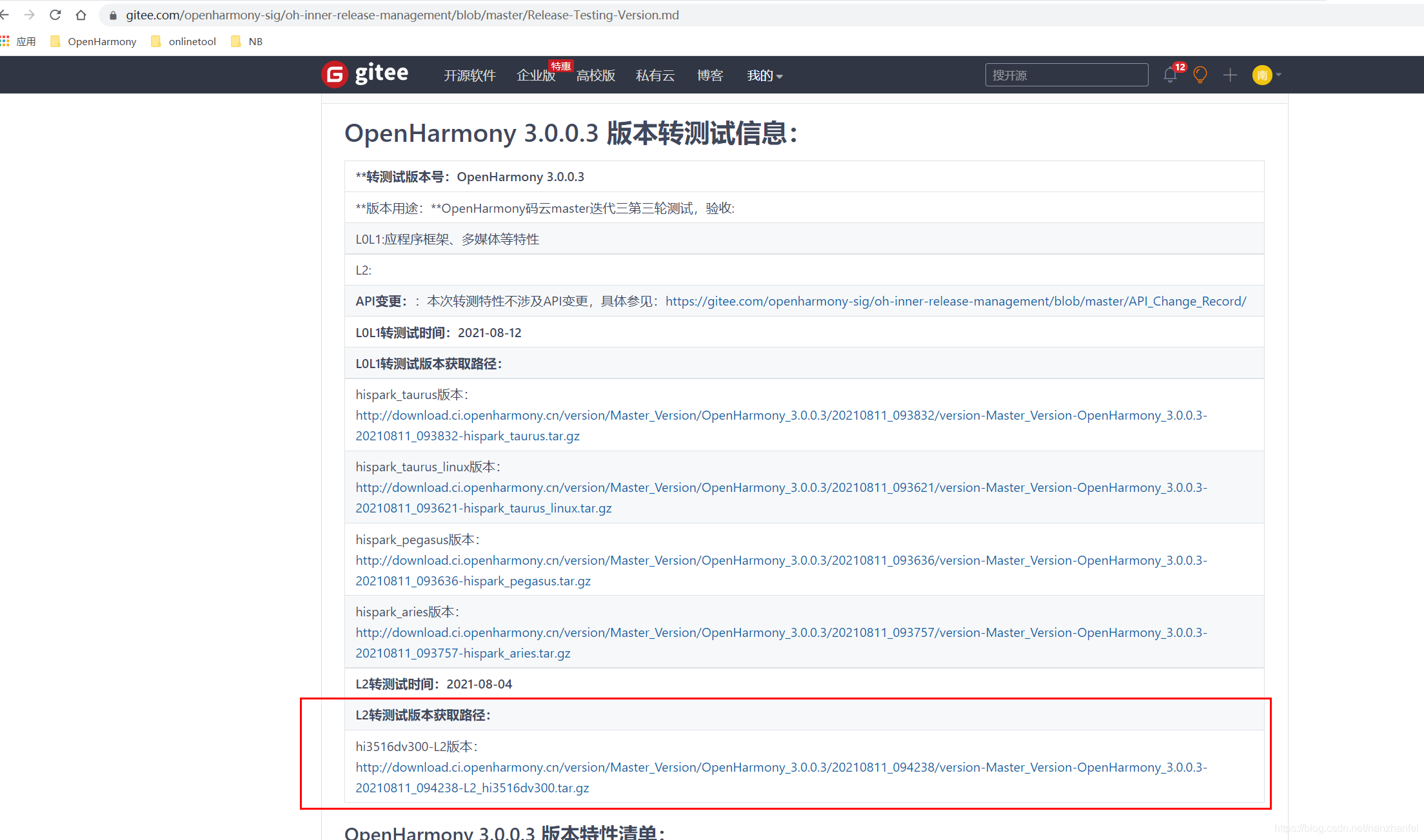This screenshot has height=840, width=1424.
Task: Click the browser address bar URL
Action: (402, 15)
